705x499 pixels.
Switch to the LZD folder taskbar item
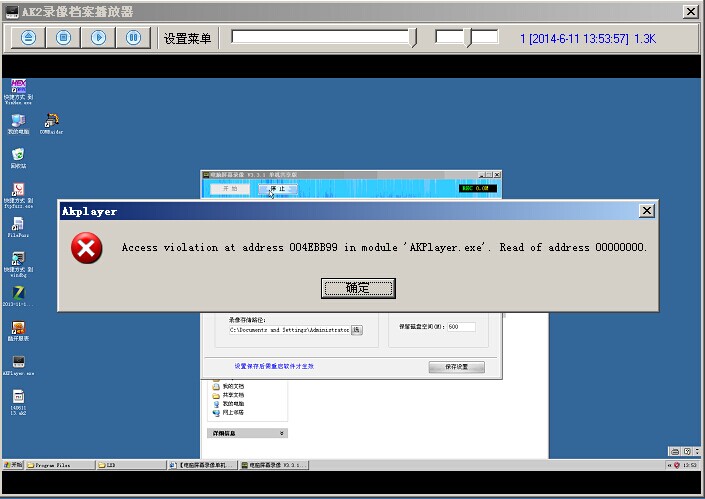pyautogui.click(x=131, y=465)
